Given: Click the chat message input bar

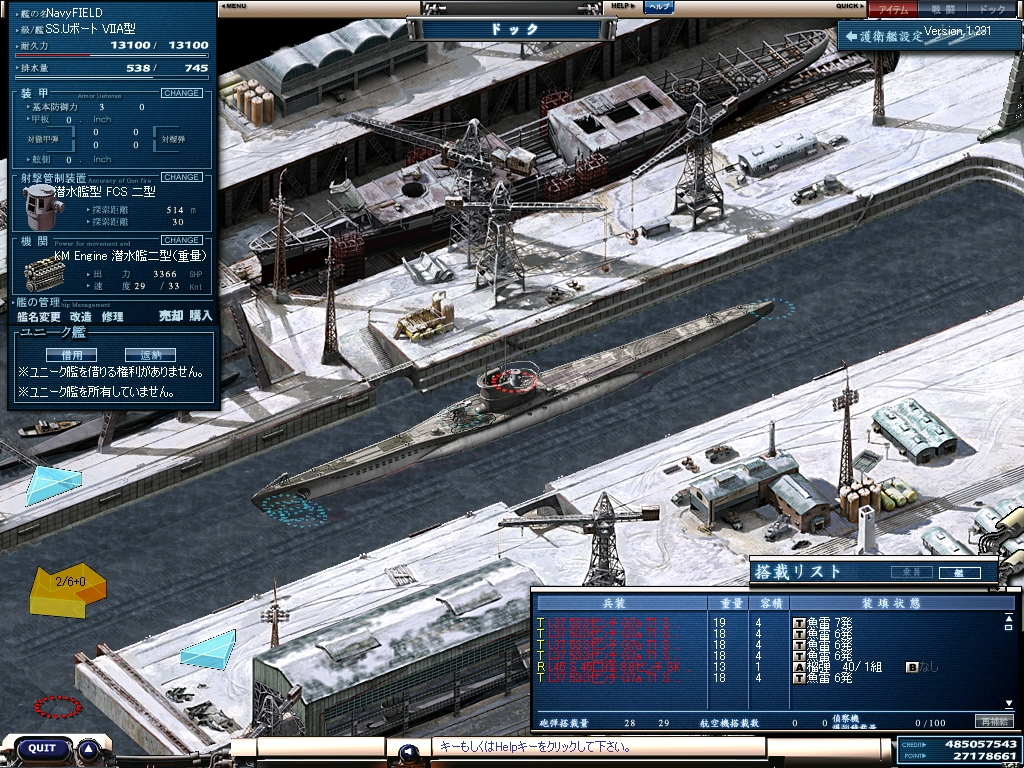Looking at the screenshot, I should (x=598, y=746).
